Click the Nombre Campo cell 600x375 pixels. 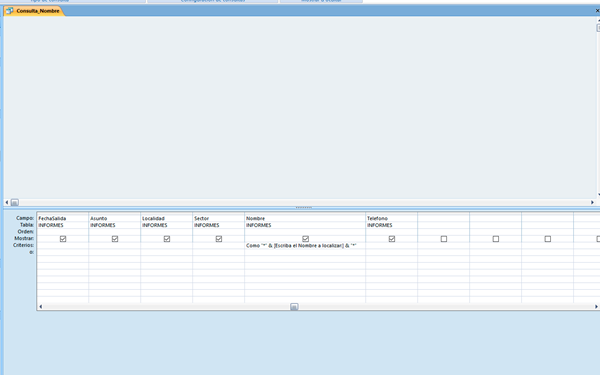tap(305, 218)
